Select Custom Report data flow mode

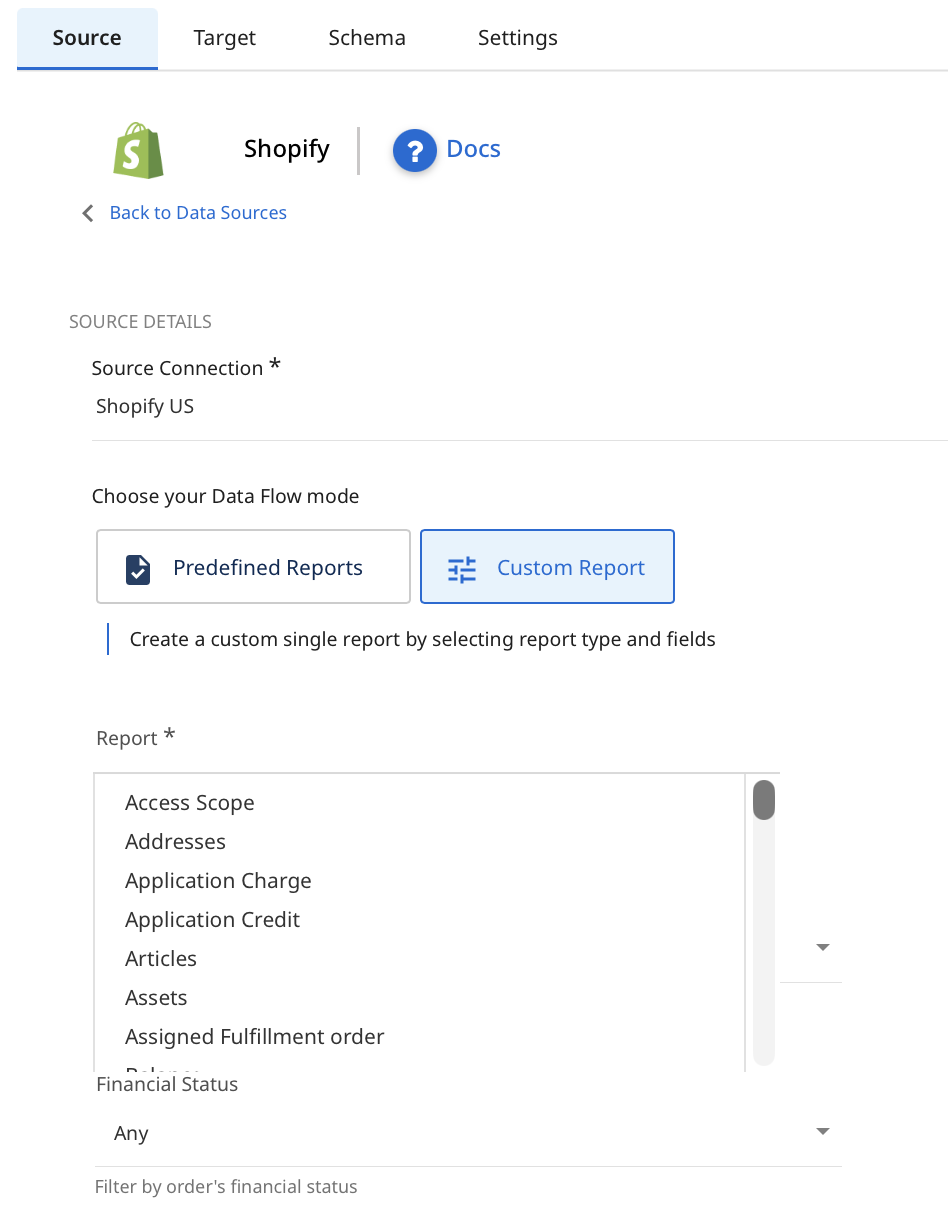(x=547, y=567)
